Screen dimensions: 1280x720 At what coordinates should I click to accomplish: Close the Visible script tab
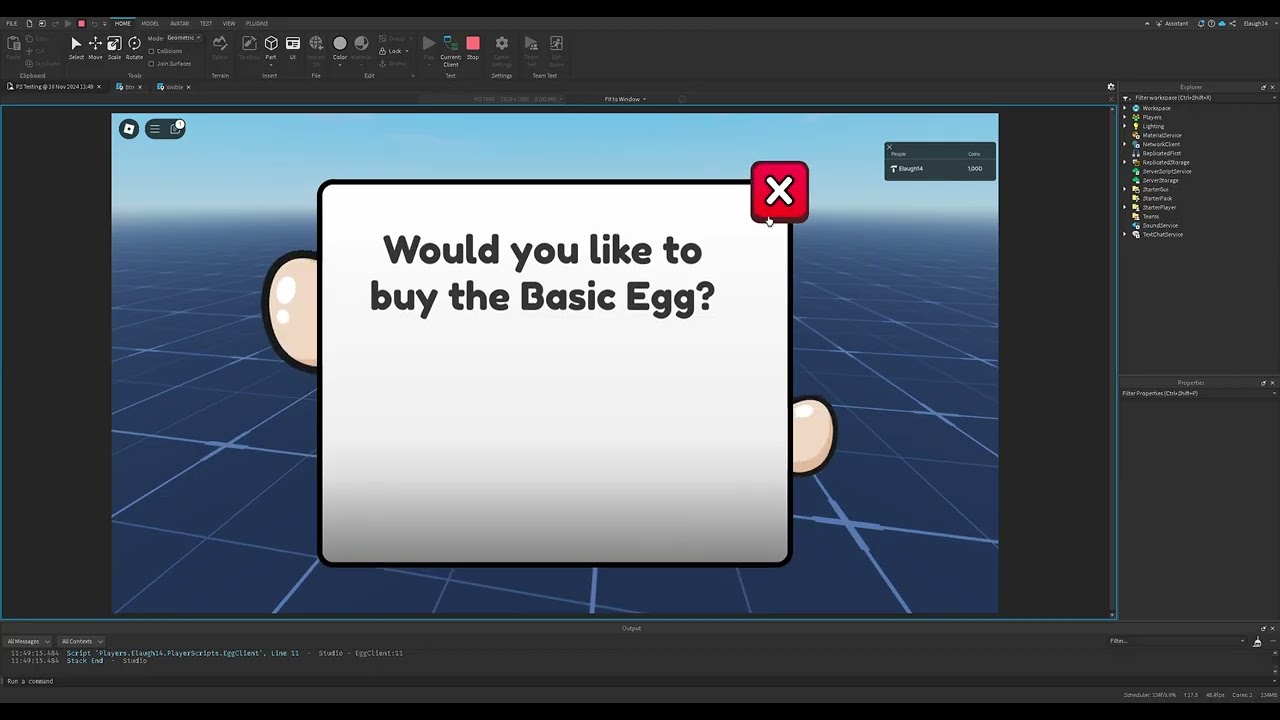(188, 87)
